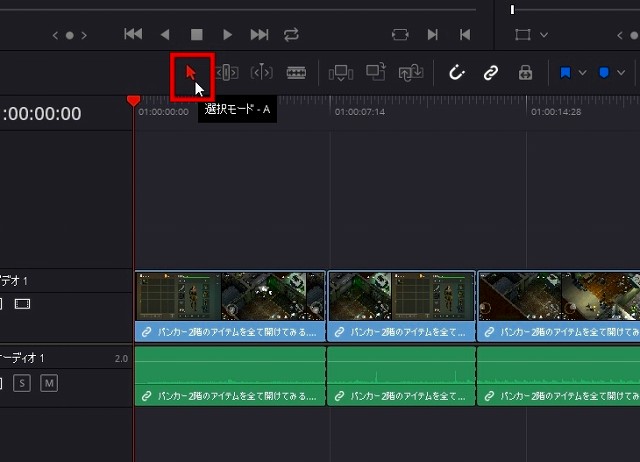Select the Selection Mode arrow tool
Screen dimensions: 640x462
pyautogui.click(x=191, y=73)
